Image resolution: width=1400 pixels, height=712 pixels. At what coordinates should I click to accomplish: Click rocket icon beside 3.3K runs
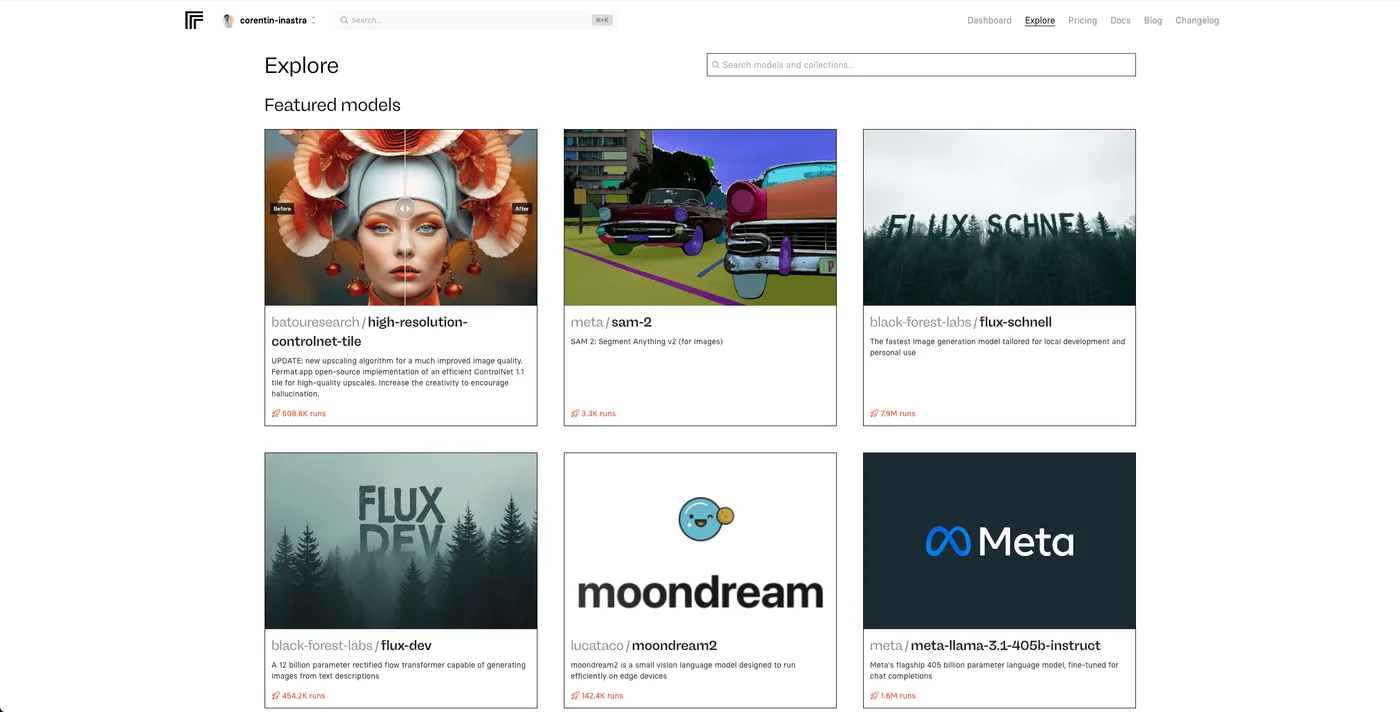click(x=575, y=413)
